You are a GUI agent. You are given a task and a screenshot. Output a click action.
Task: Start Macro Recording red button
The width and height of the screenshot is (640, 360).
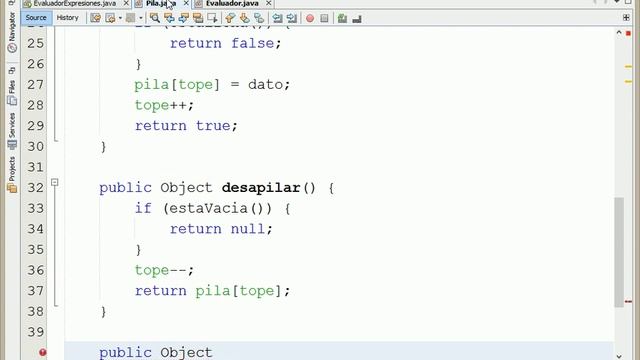pyautogui.click(x=310, y=18)
